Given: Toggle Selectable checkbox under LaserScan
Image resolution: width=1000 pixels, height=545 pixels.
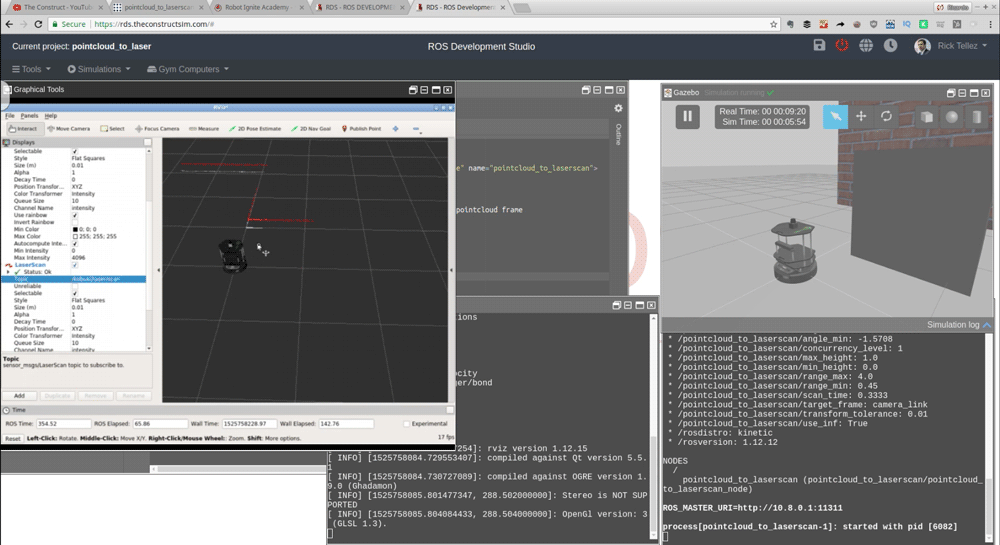Looking at the screenshot, I should (x=75, y=293).
